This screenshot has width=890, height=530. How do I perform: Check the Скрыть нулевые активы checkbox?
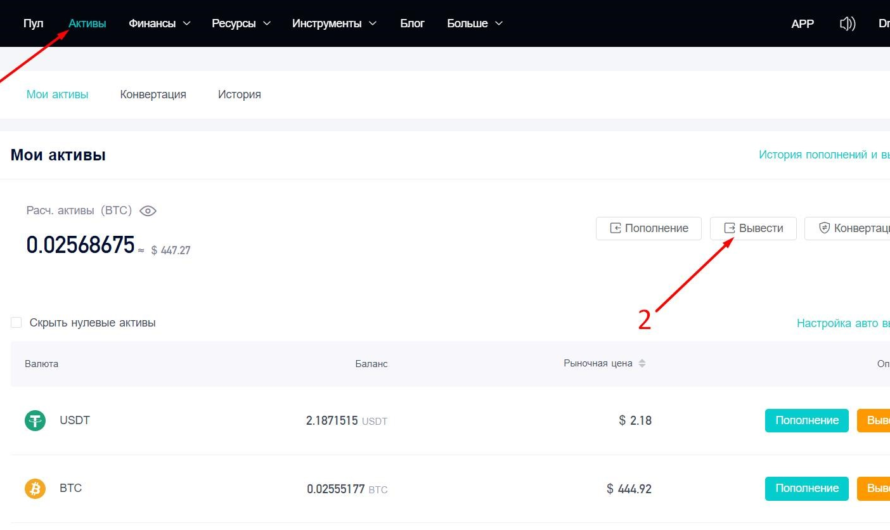(16, 322)
